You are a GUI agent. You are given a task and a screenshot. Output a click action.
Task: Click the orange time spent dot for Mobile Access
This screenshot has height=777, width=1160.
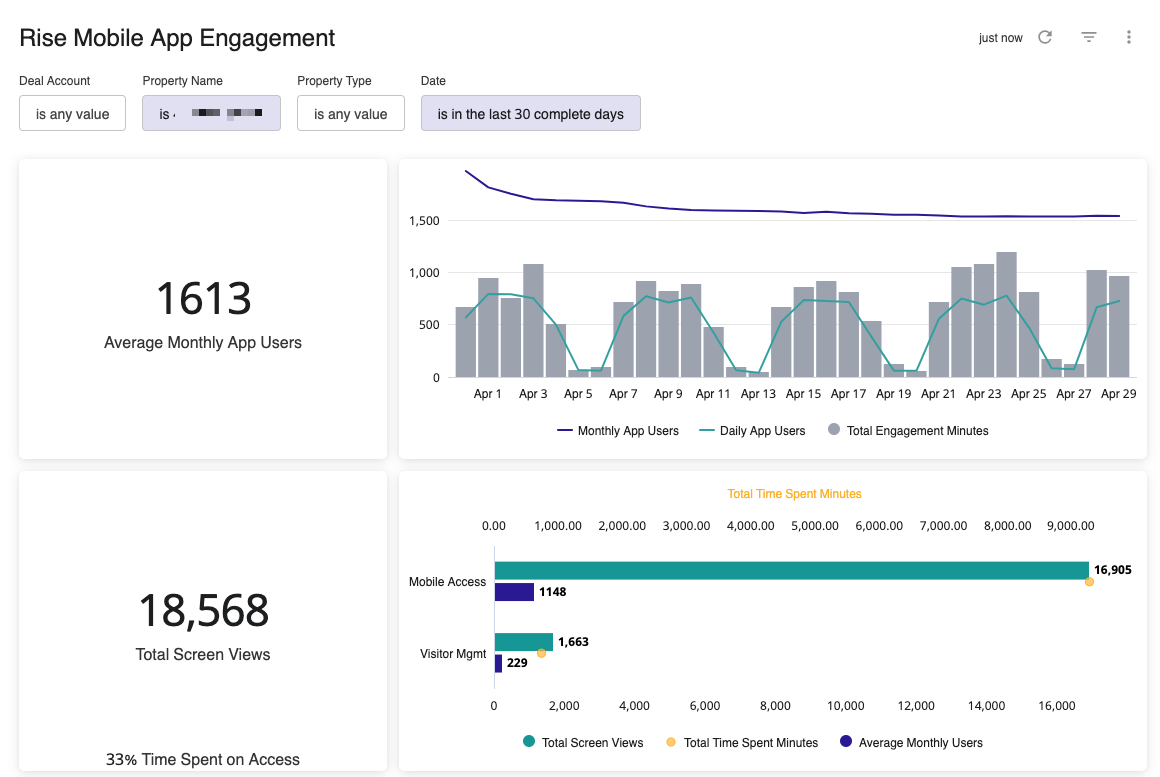1089,582
